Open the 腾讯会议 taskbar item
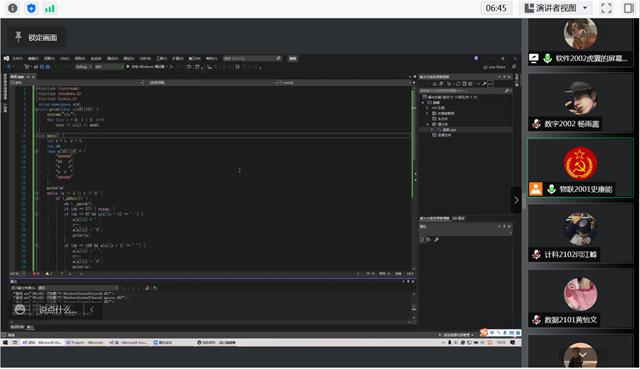 (x=163, y=342)
